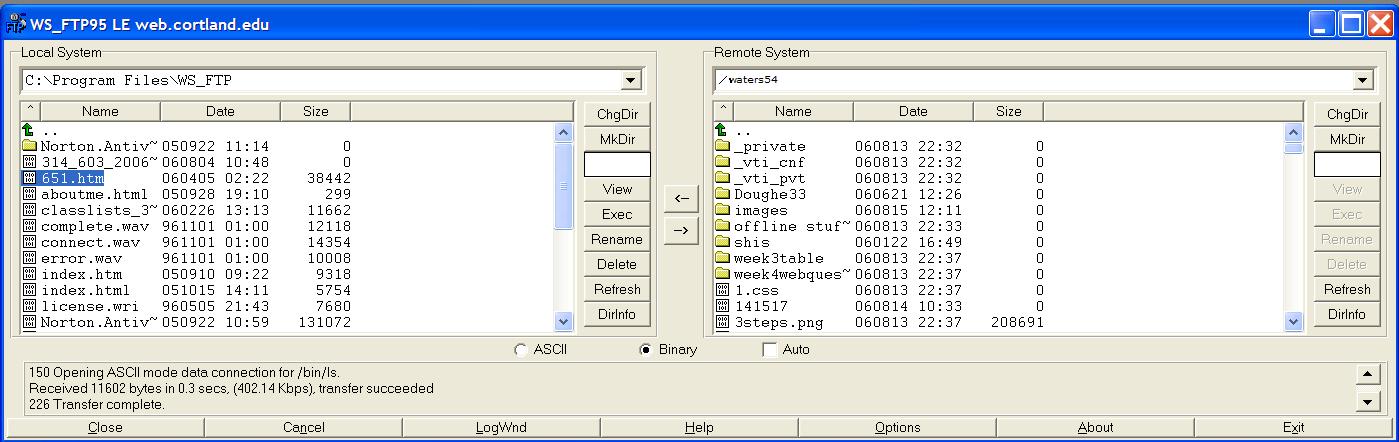Sort local files by Date column
1399x442 pixels.
pos(220,111)
